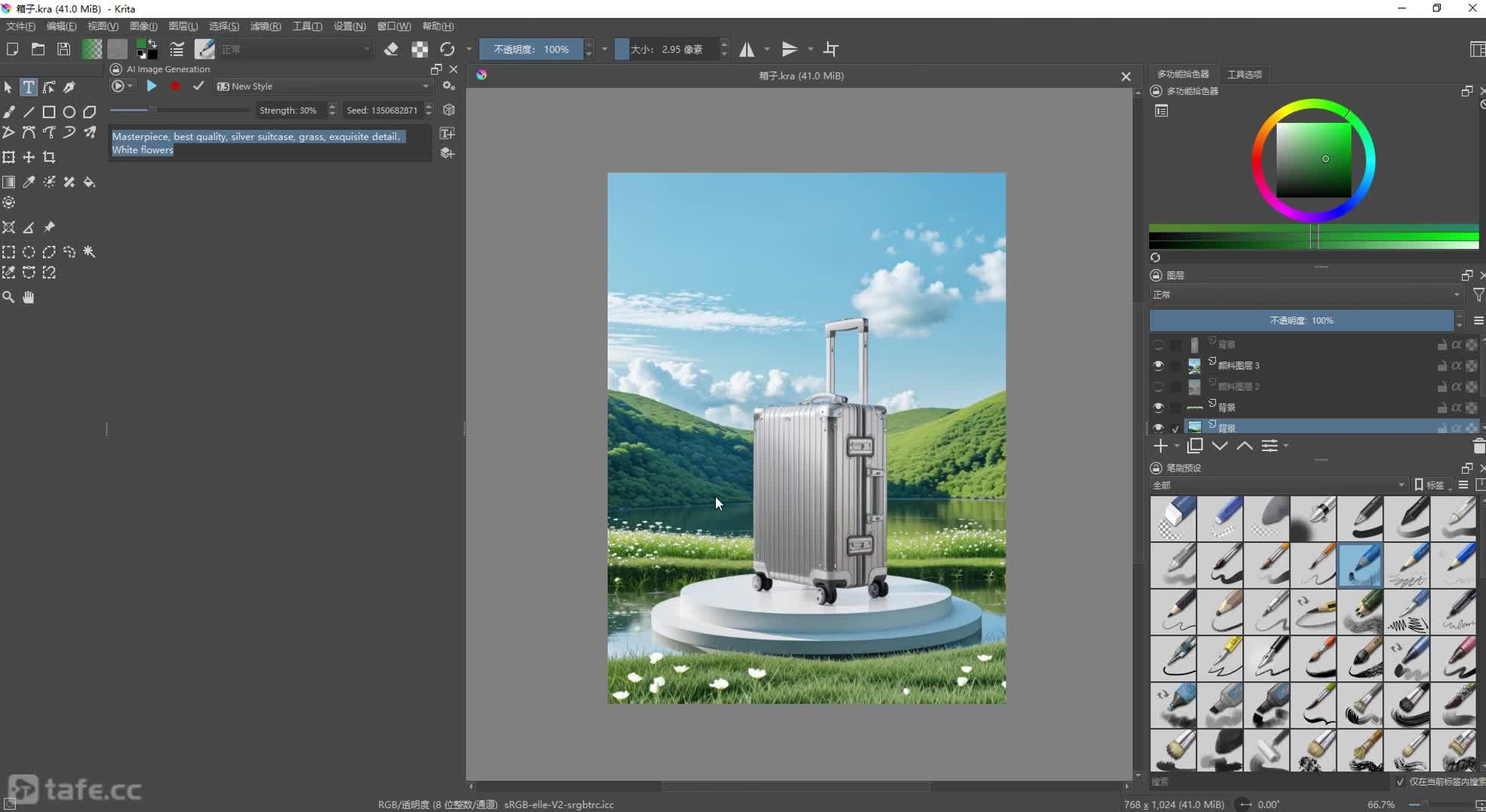The image size is (1486, 812).
Task: Show the 颜料图层 2 layer
Action: [x=1158, y=386]
